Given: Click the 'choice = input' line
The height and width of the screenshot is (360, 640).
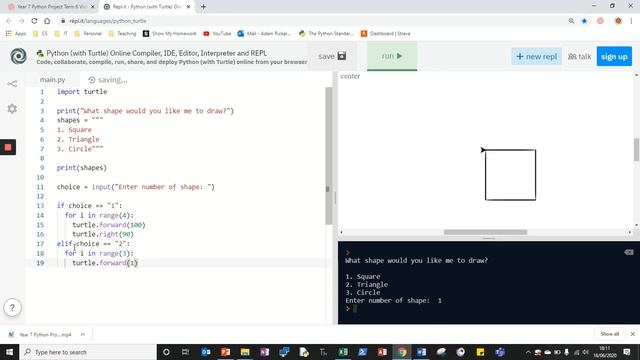Looking at the screenshot, I should tap(136, 187).
